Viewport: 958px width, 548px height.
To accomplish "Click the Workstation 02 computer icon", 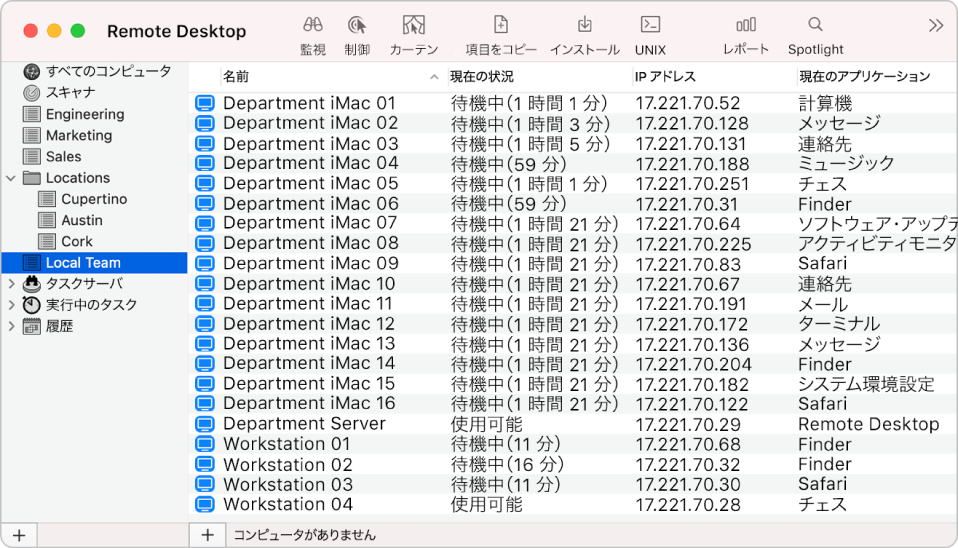I will (x=205, y=464).
